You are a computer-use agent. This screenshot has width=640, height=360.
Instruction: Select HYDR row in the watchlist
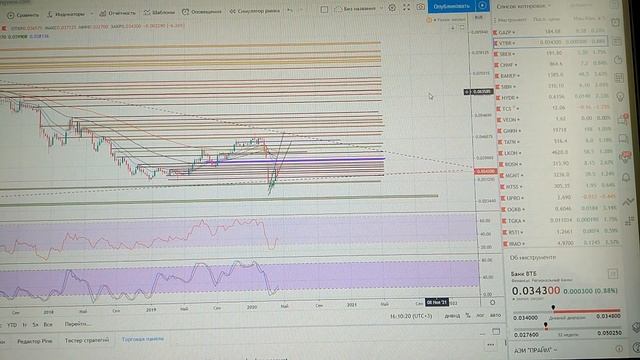tap(553, 98)
